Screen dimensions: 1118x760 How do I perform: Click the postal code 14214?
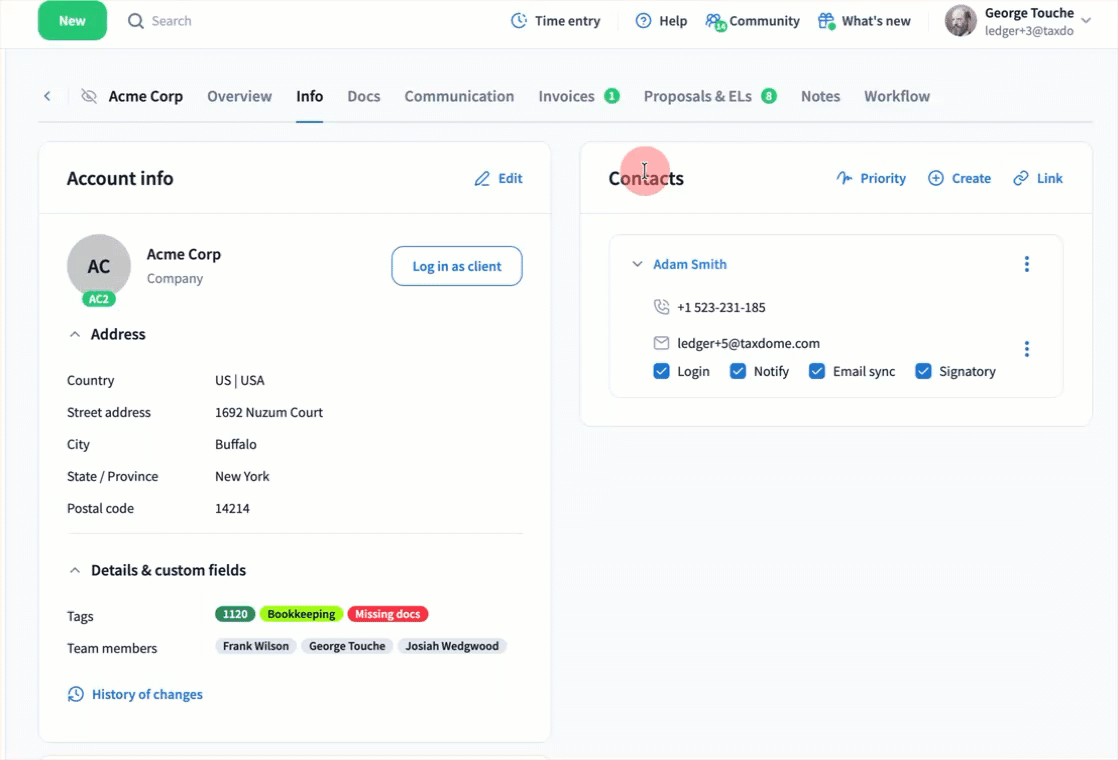point(232,508)
